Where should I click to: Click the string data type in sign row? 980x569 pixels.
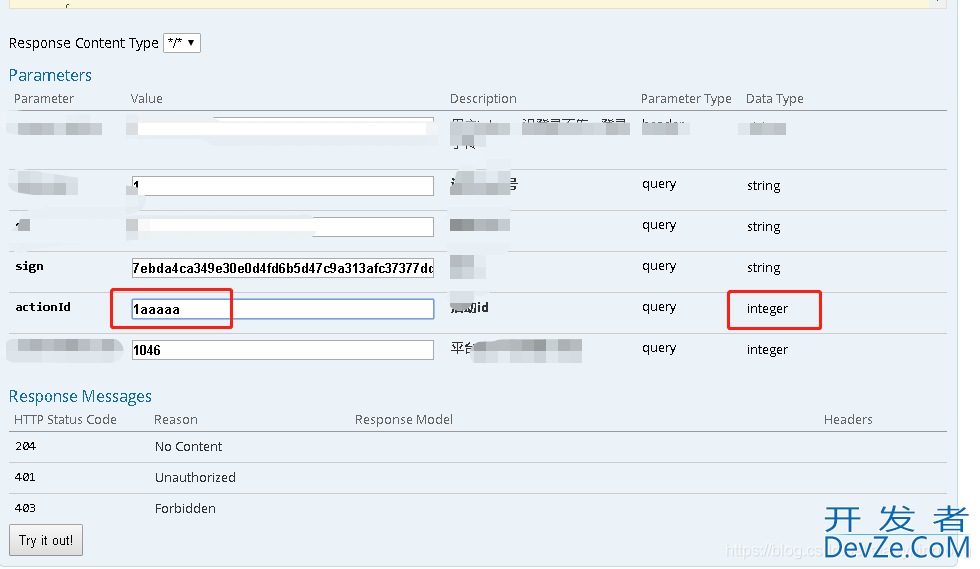click(x=763, y=268)
